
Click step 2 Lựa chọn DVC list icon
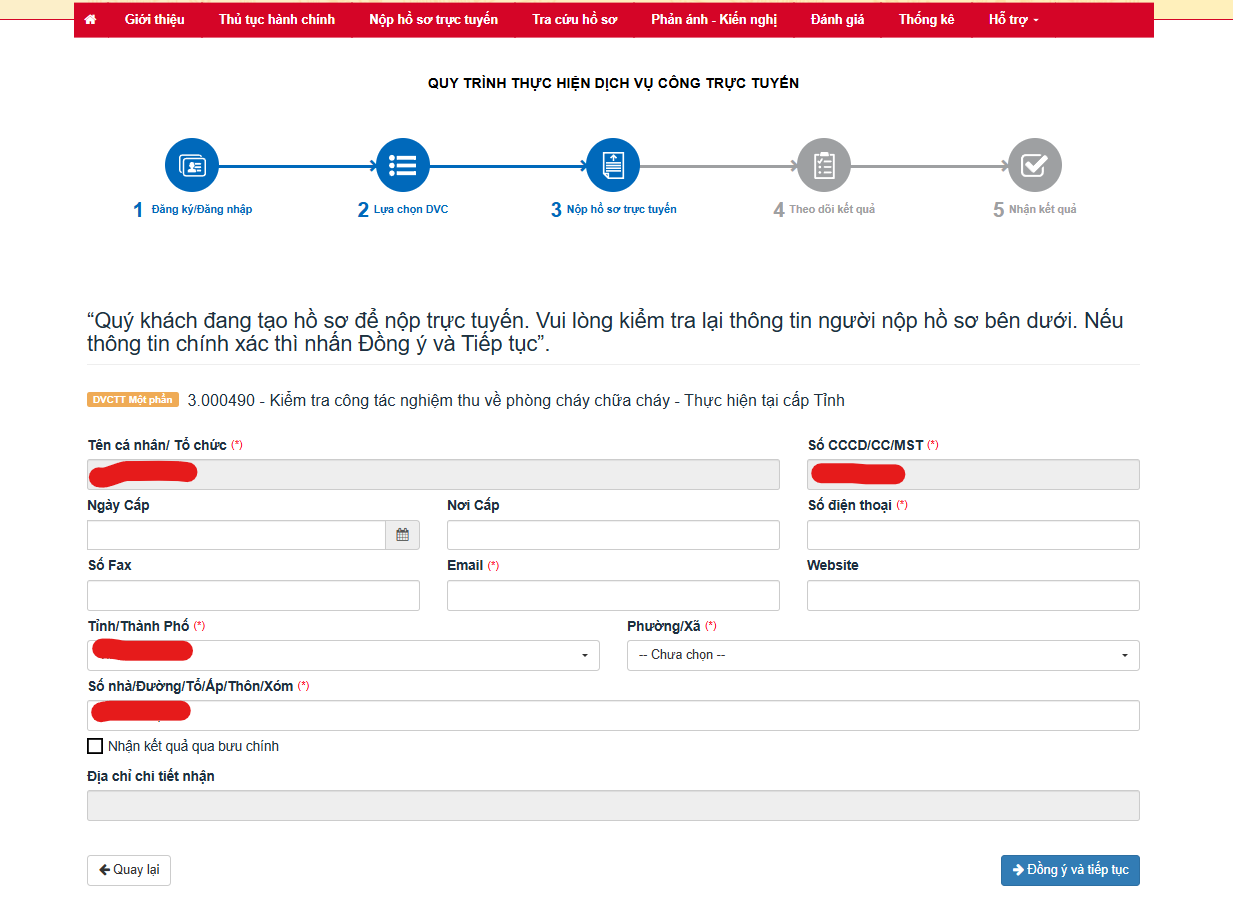tap(402, 165)
